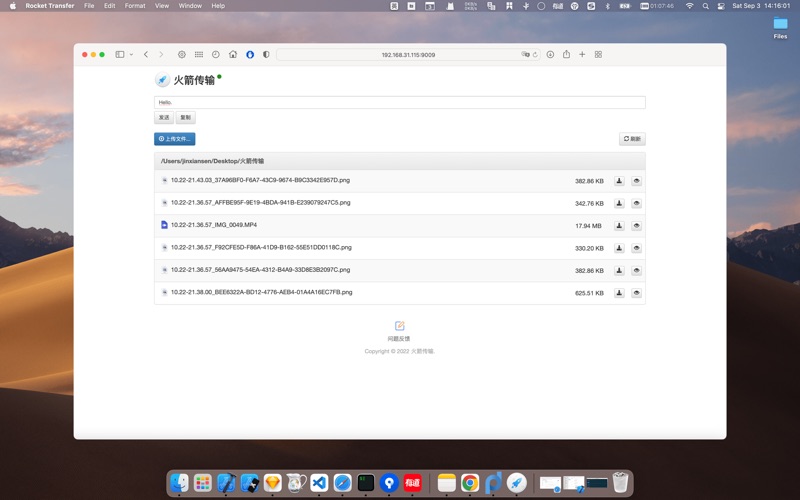Open the grid toolbar icon

tap(199, 55)
